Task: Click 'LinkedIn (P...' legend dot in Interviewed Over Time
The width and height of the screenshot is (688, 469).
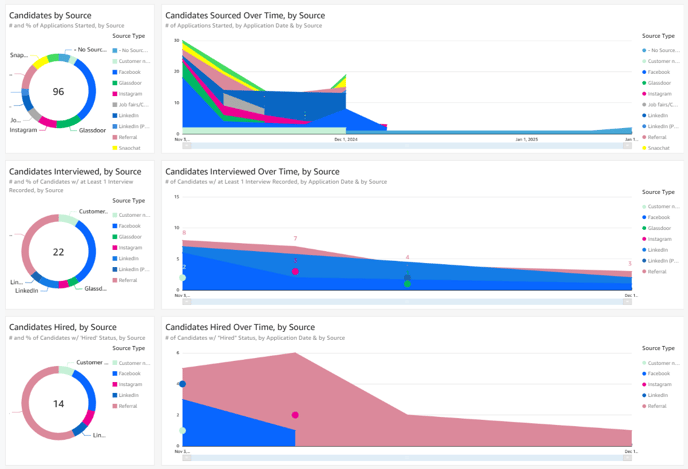Action: 644,261
